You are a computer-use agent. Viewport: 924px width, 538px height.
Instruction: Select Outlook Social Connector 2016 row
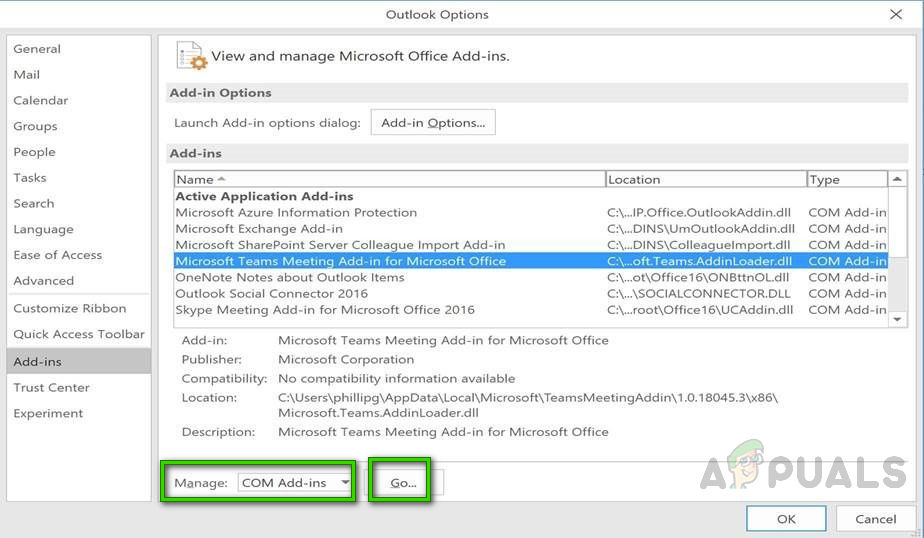coord(271,294)
